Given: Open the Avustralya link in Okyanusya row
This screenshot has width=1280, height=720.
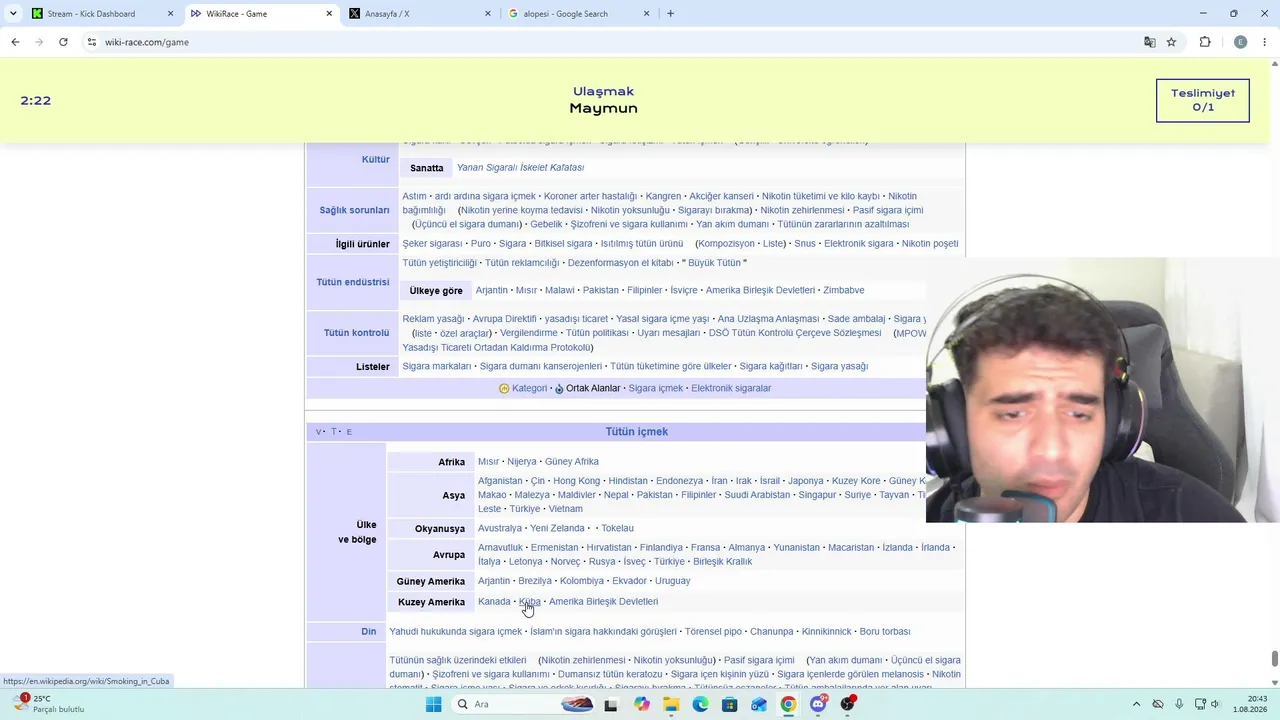Looking at the screenshot, I should [500, 528].
